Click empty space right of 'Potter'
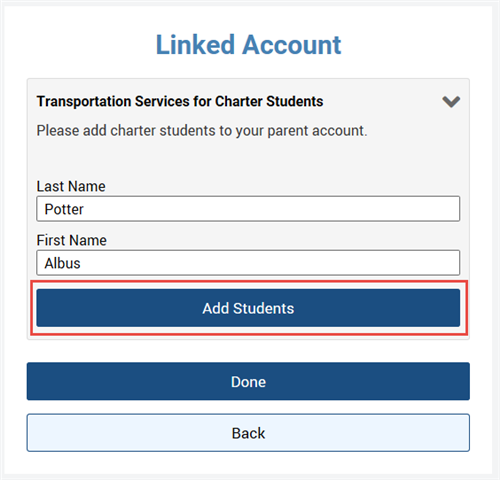This screenshot has height=480, width=500. point(272,209)
